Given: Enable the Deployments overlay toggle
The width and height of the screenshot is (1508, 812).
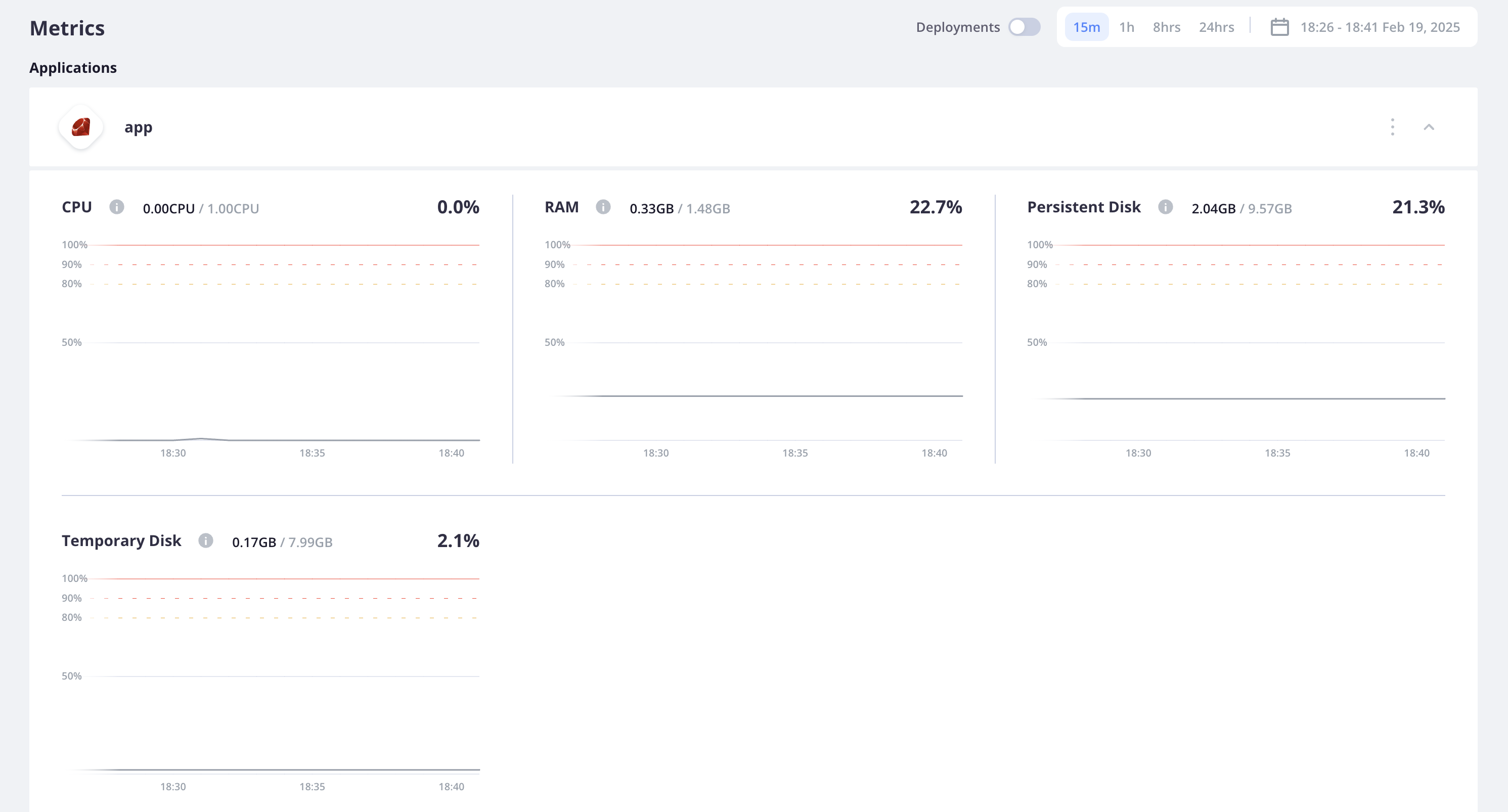Looking at the screenshot, I should [1023, 27].
